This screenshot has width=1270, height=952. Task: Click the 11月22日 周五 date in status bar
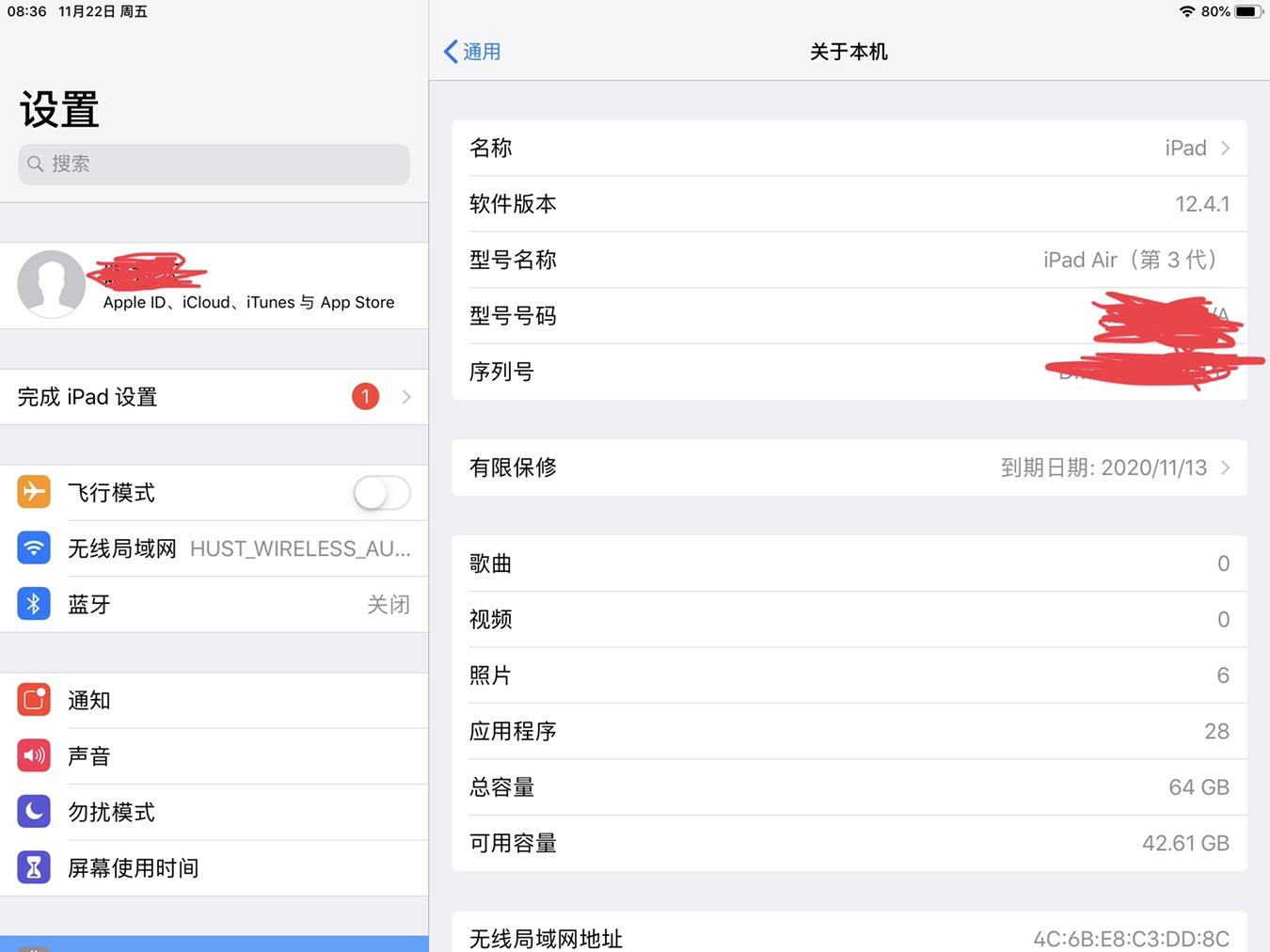click(103, 11)
